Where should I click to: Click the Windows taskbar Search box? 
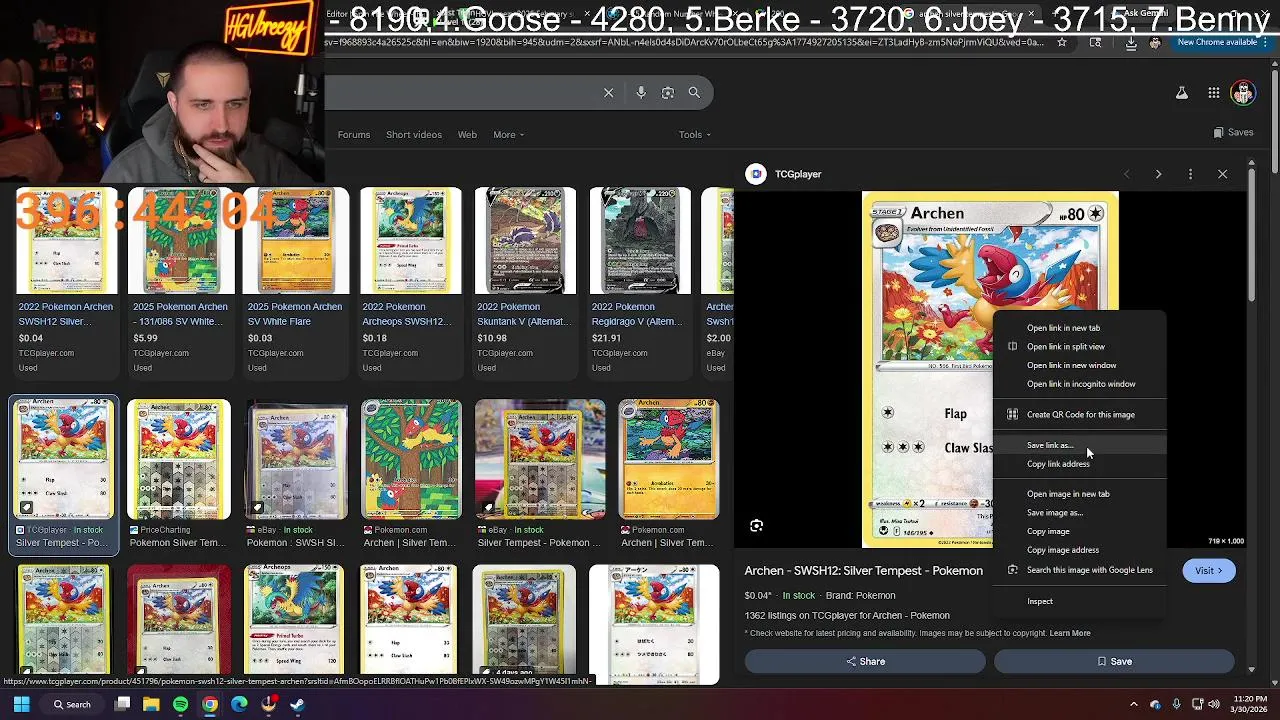click(74, 704)
